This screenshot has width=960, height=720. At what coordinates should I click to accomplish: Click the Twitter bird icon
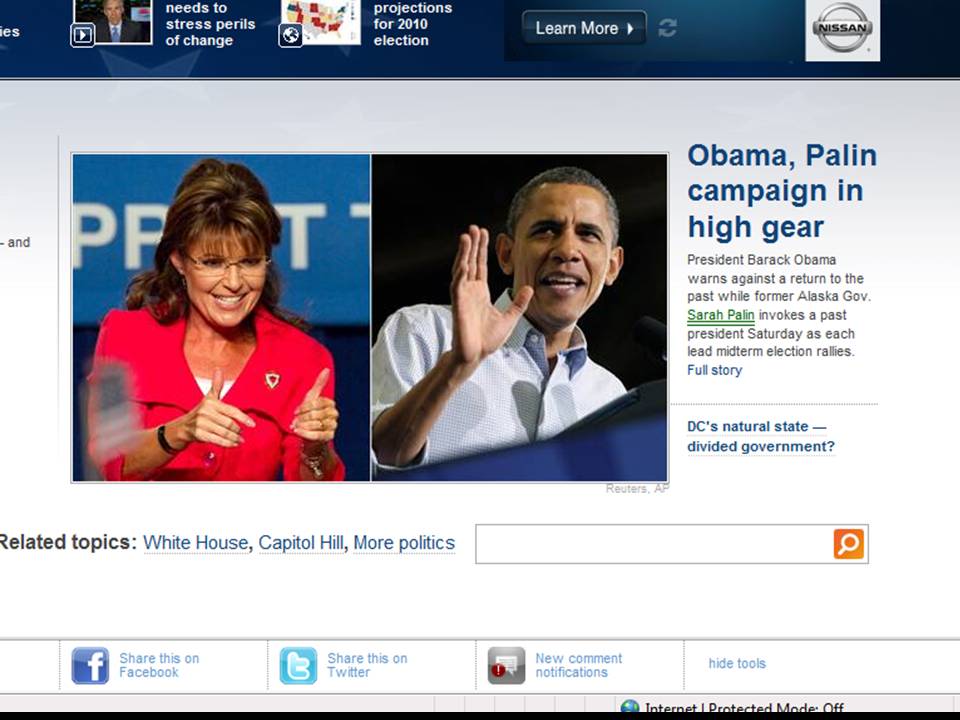click(x=298, y=665)
